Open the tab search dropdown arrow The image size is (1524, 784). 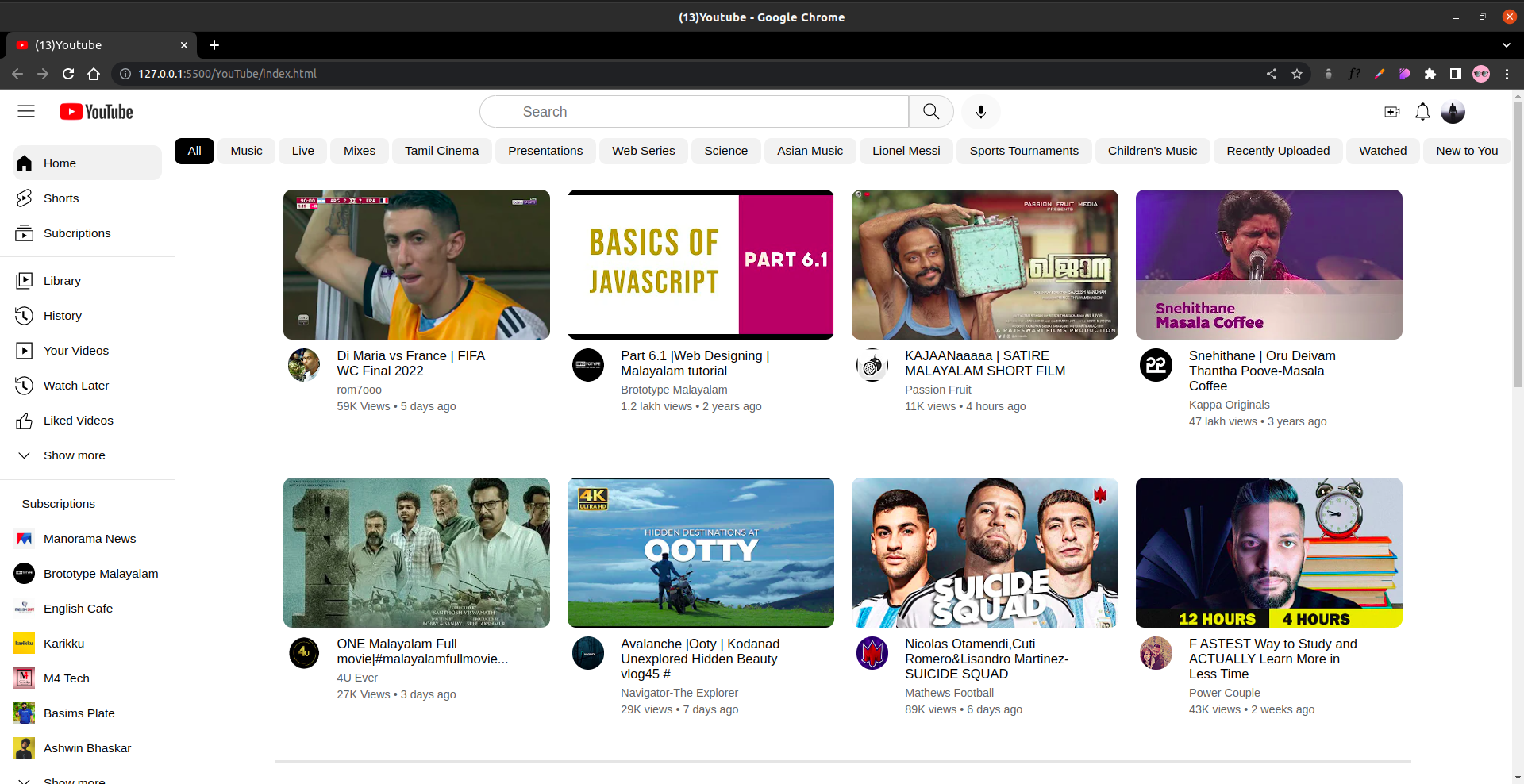1506,45
